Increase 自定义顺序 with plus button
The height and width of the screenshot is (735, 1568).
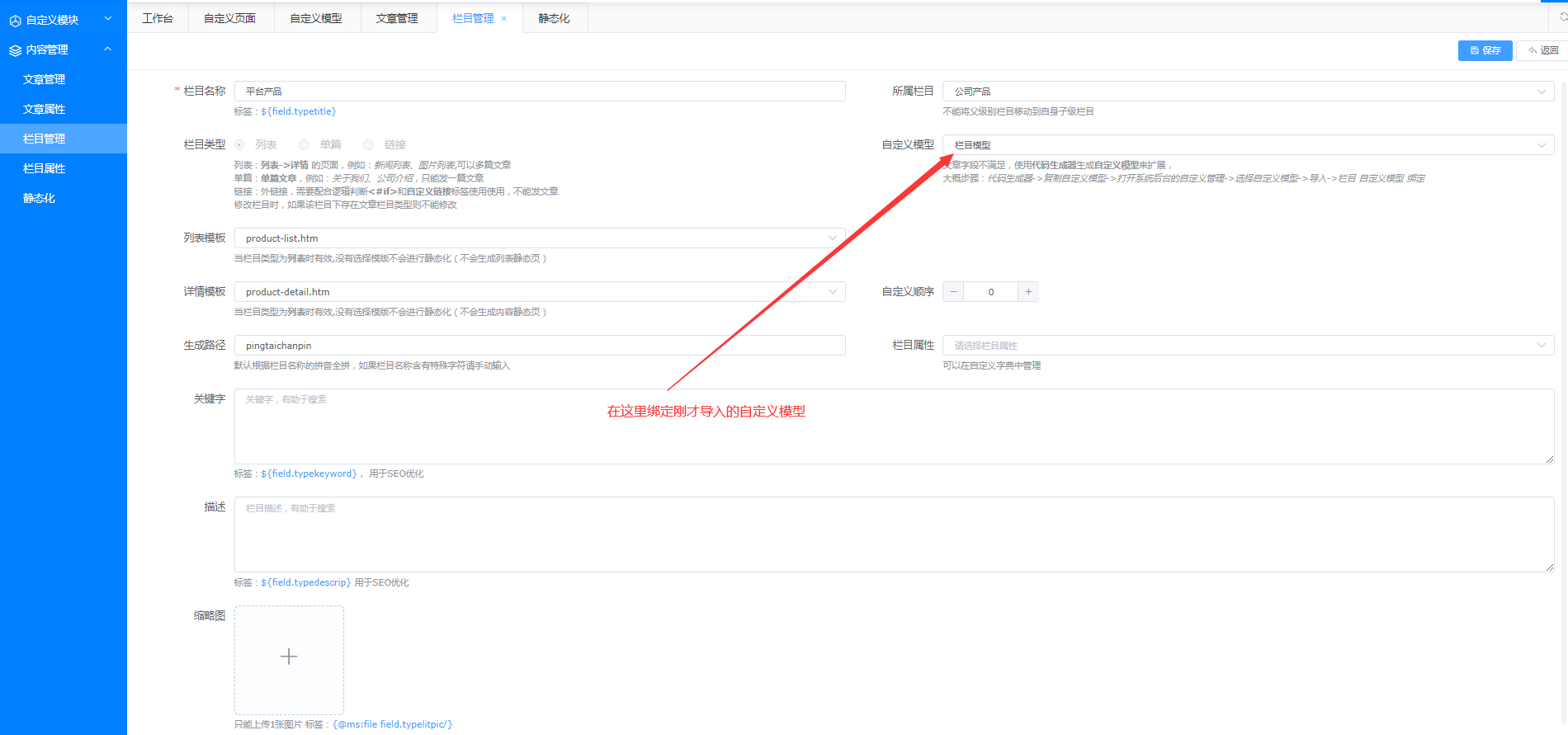1028,292
